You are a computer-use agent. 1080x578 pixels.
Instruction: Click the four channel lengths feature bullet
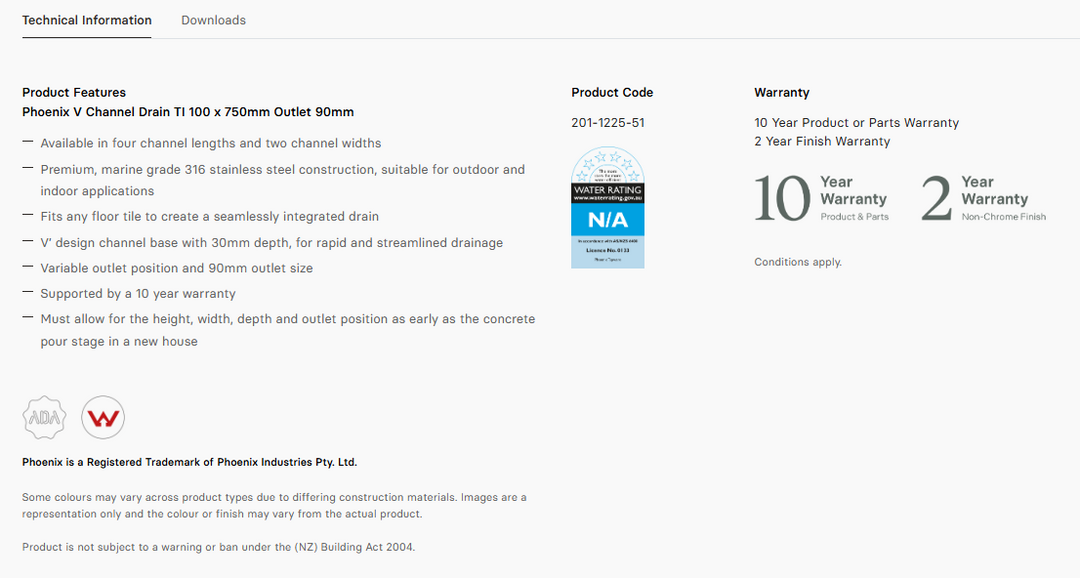(210, 143)
